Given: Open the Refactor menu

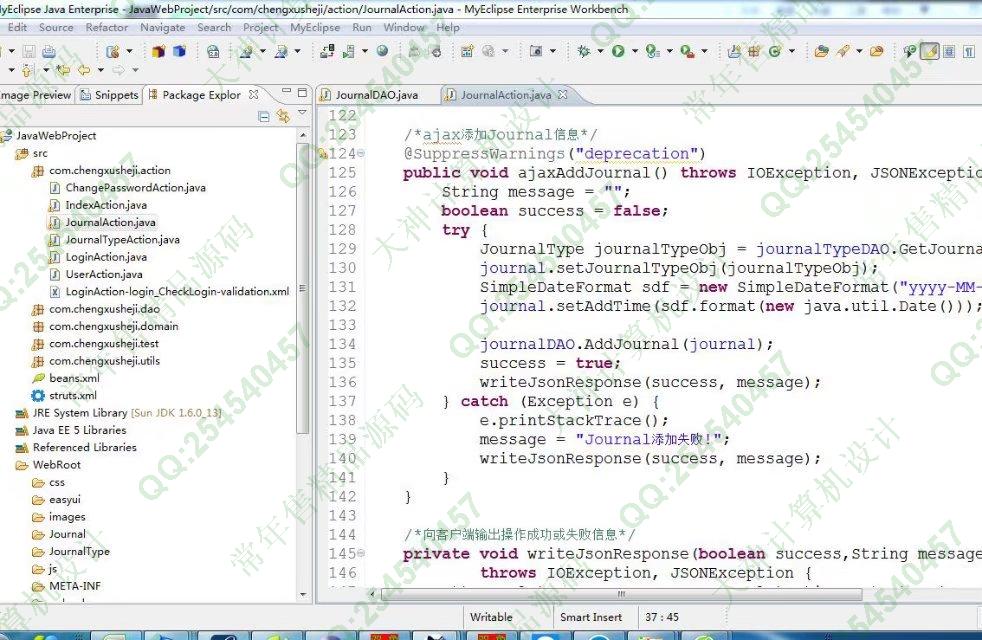Looking at the screenshot, I should 106,28.
